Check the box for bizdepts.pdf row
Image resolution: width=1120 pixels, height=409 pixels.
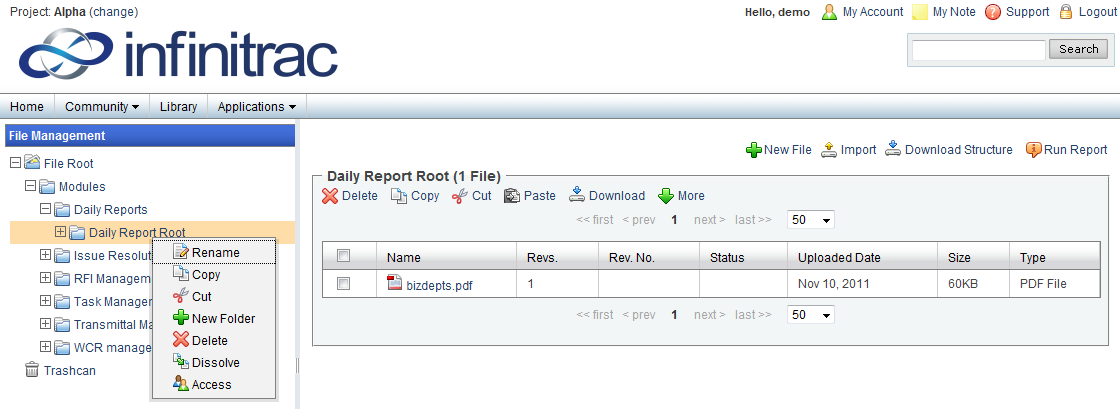pyautogui.click(x=344, y=283)
